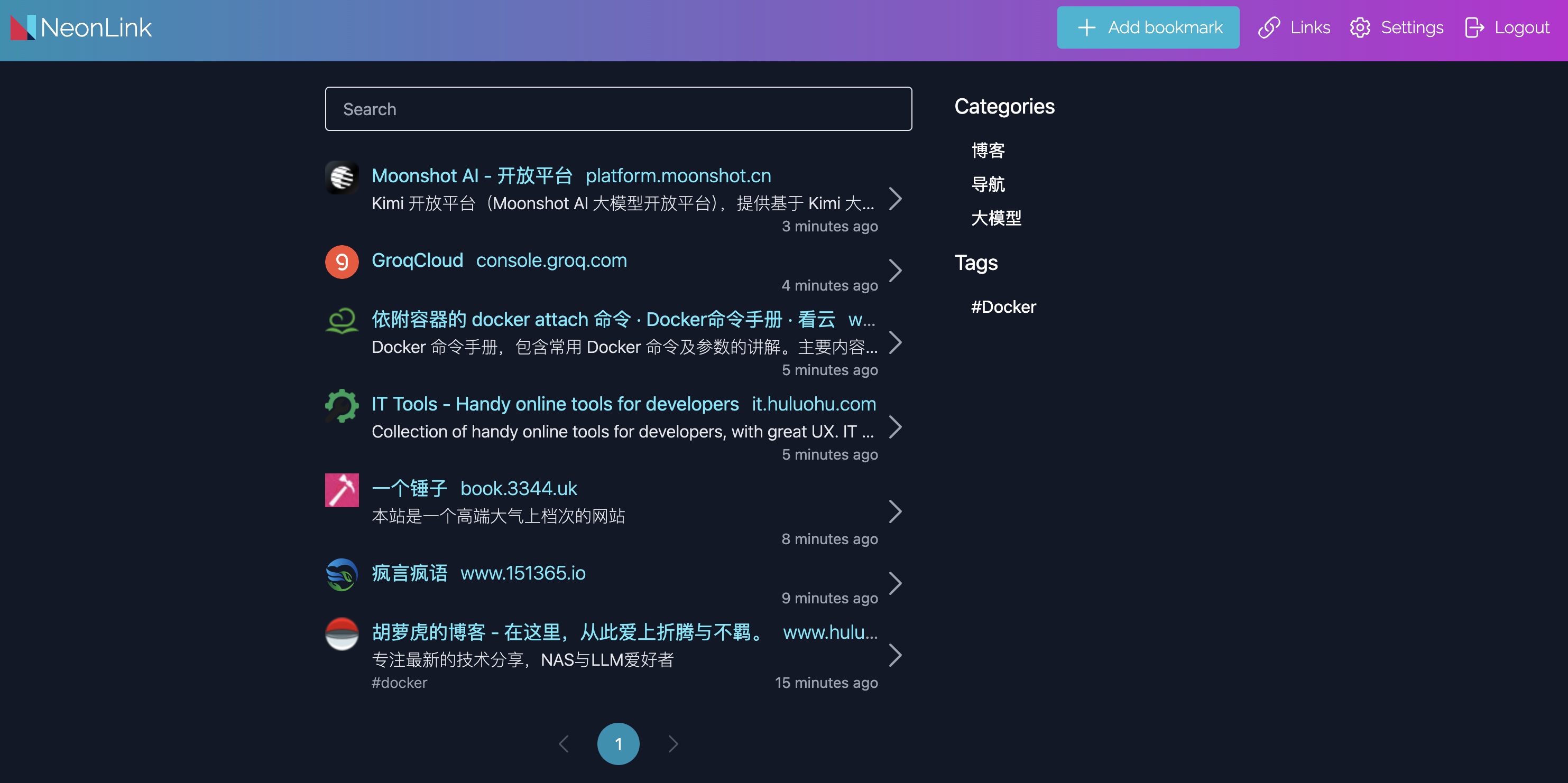Open the www.151365.io URL
Image resolution: width=1568 pixels, height=783 pixels.
point(523,573)
